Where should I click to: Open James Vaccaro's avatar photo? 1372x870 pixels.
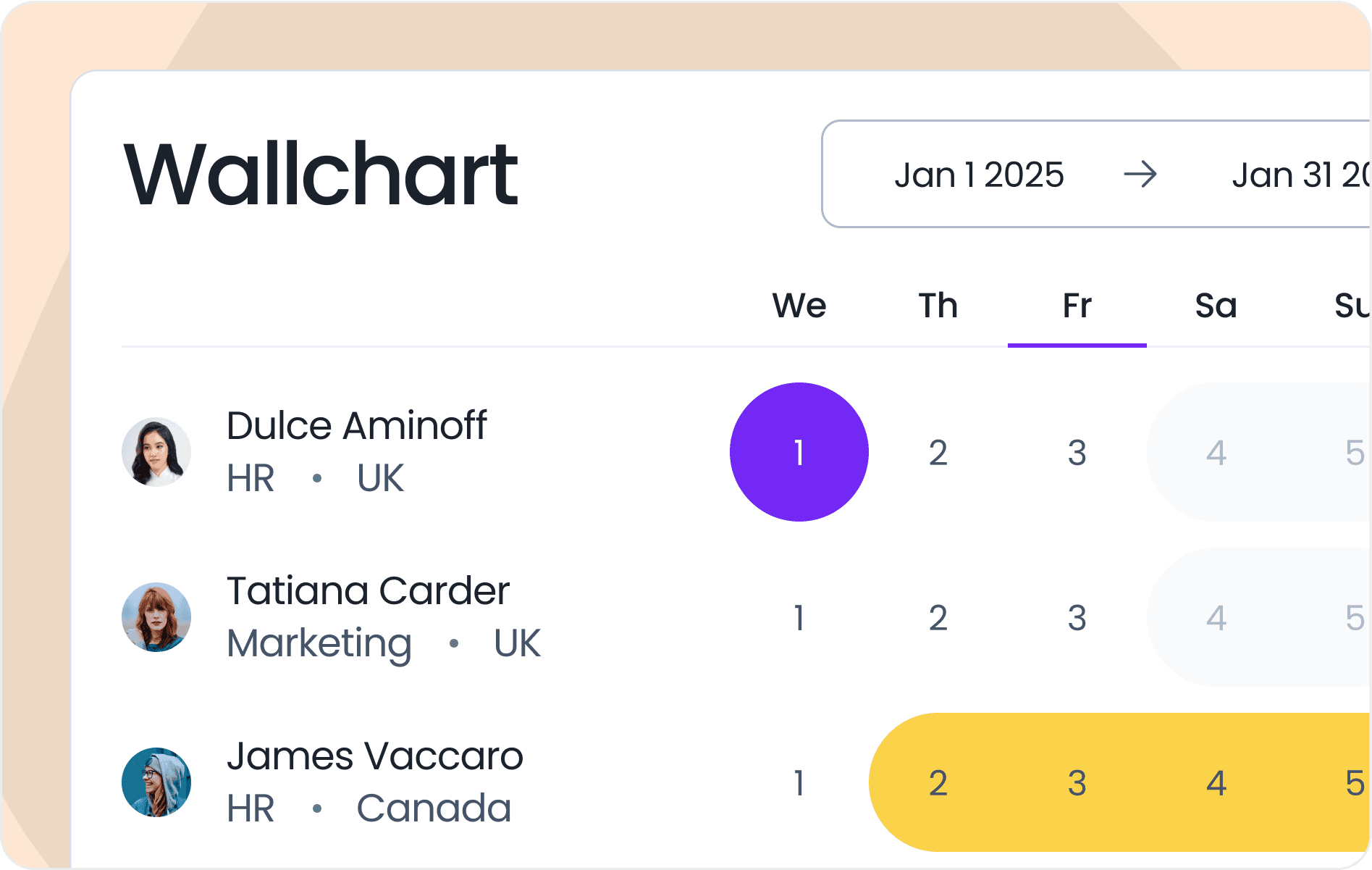pos(156,782)
